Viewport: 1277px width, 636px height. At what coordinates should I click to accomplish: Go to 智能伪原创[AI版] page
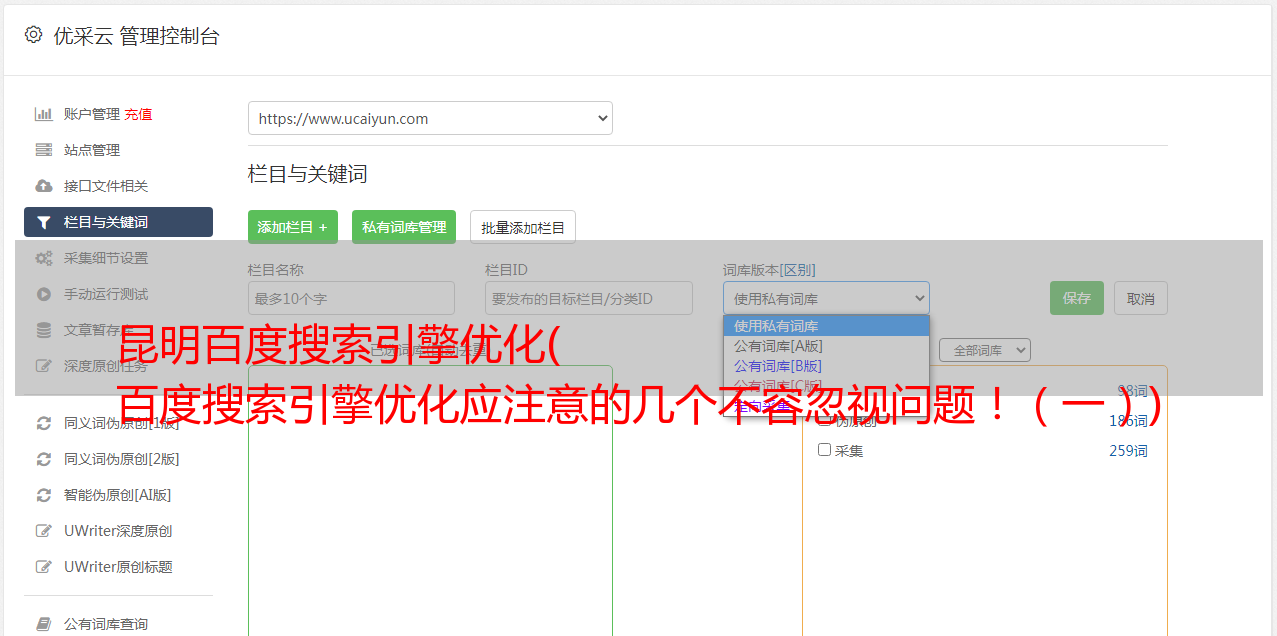118,495
